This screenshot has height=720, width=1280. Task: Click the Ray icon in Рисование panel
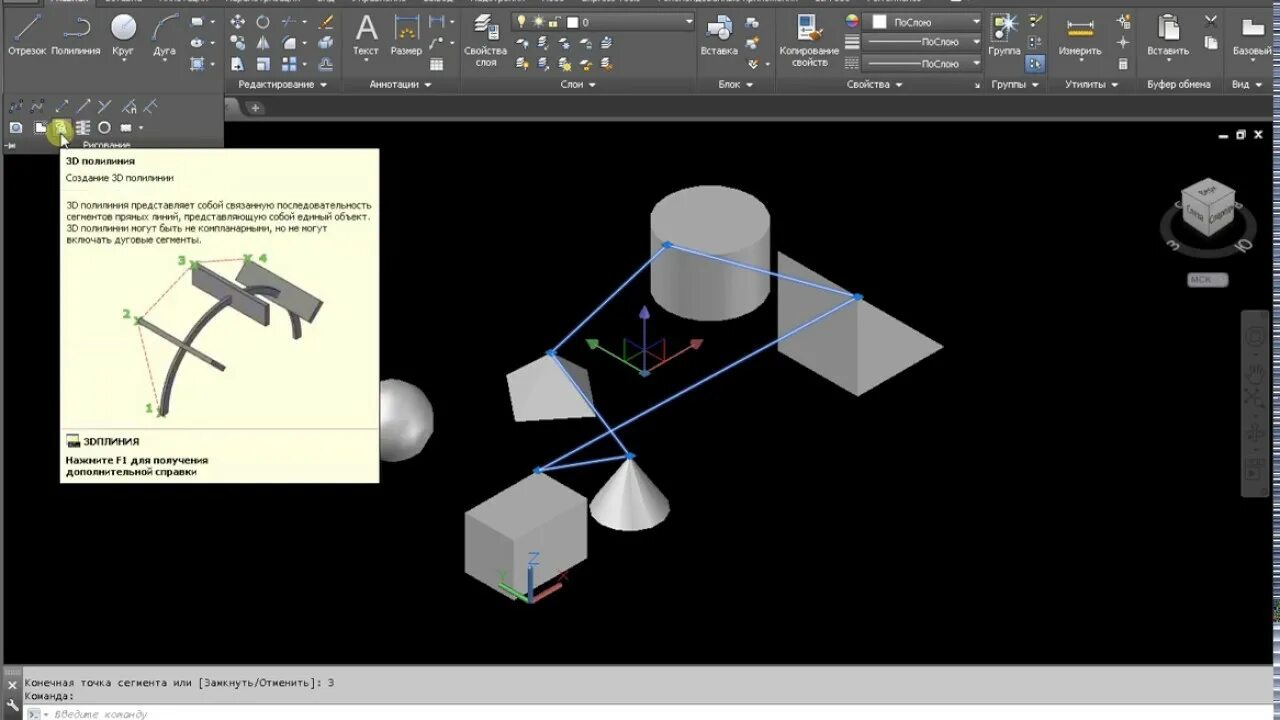pos(84,105)
